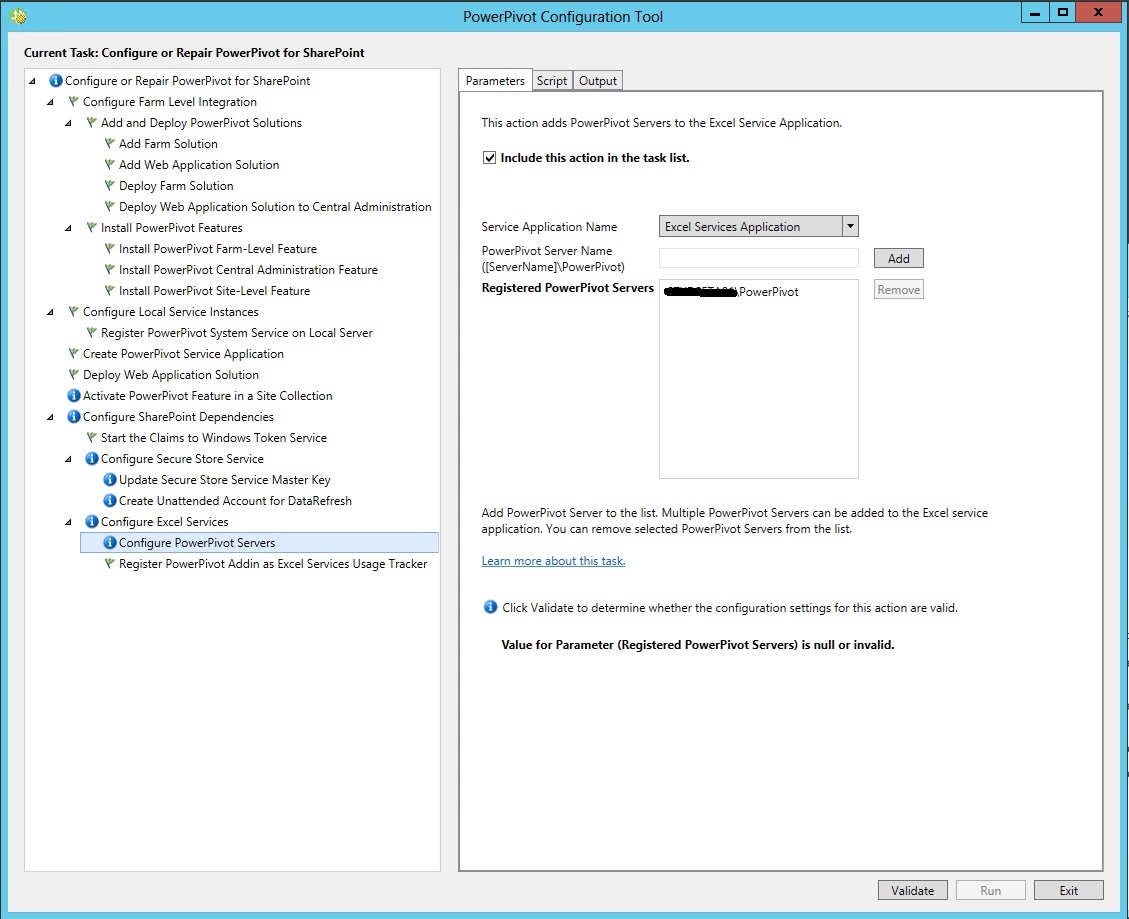Click the Exit button

[x=1068, y=889]
